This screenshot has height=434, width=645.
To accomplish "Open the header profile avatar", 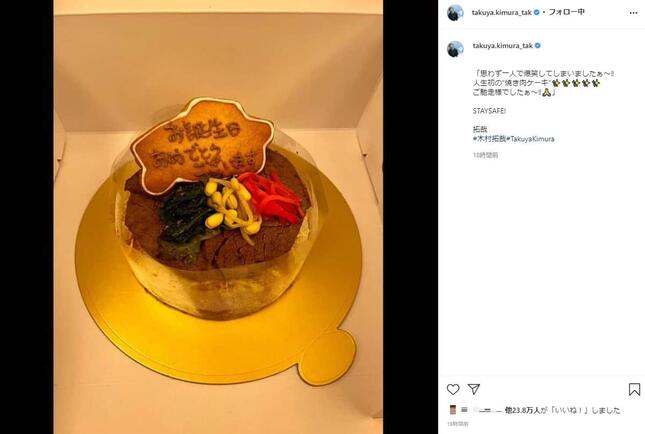I will point(455,13).
